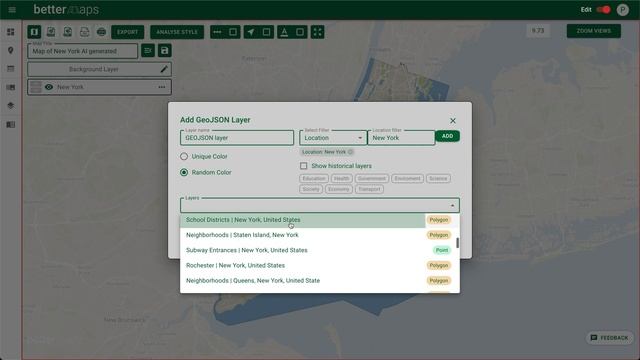This screenshot has height=360, width=640.
Task: Filter by Economy category chip
Action: (x=339, y=189)
